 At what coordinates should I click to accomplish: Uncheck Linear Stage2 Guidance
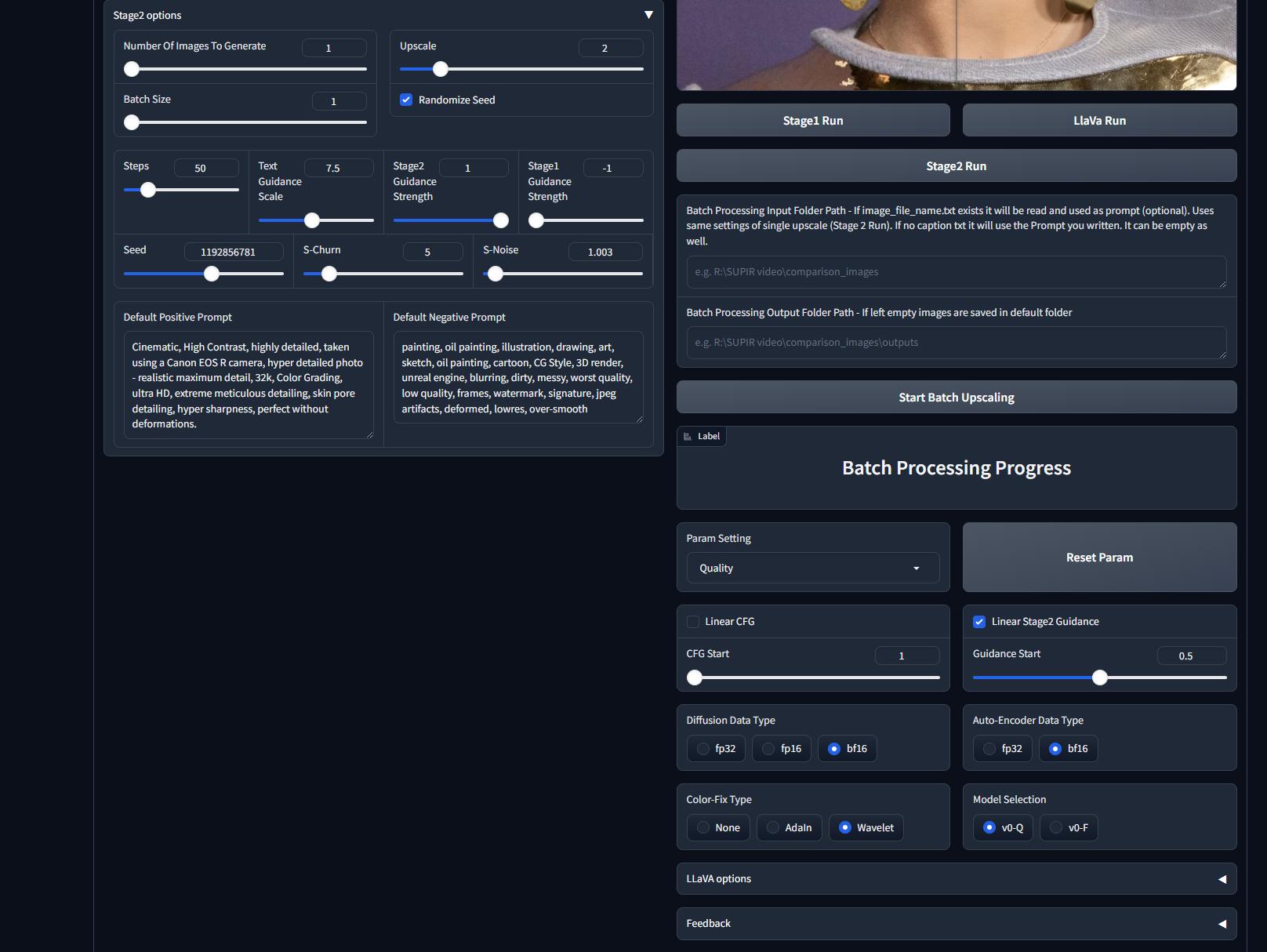[979, 622]
